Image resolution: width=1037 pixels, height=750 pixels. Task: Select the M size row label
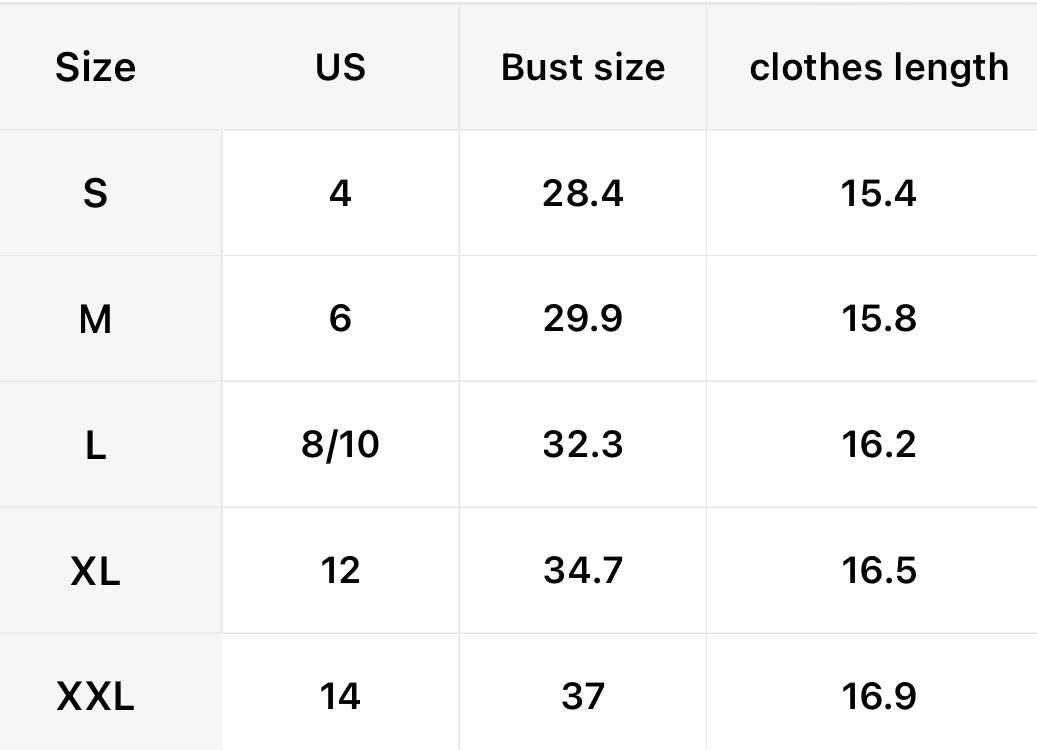point(95,319)
